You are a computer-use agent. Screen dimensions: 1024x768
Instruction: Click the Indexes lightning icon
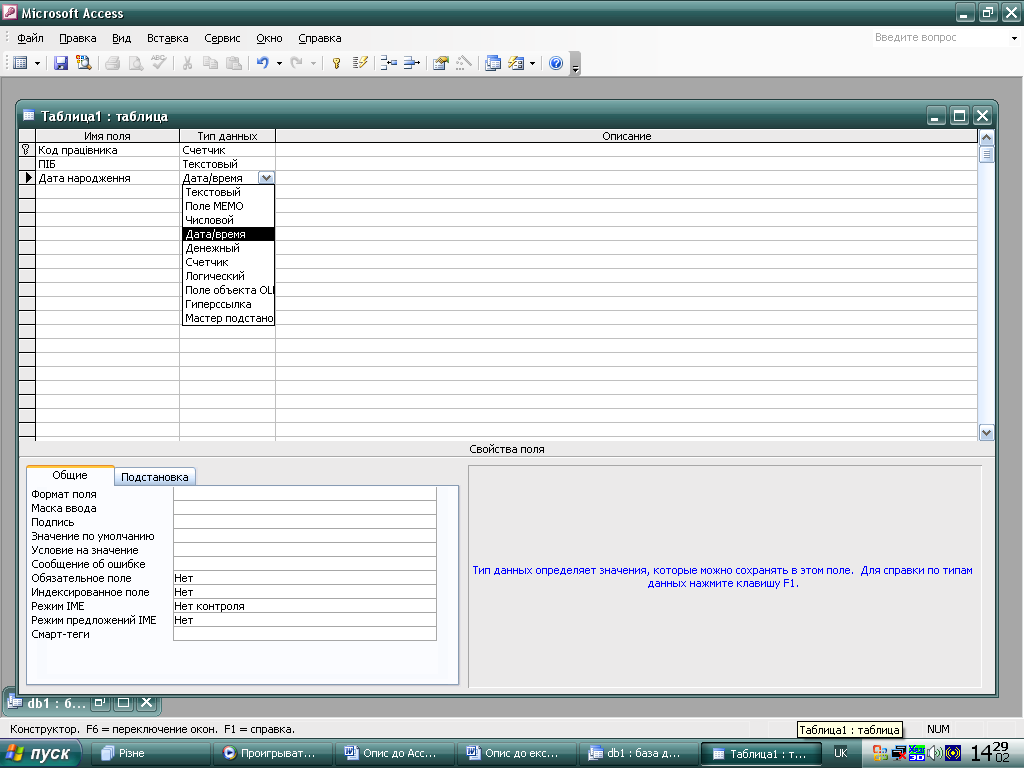pyautogui.click(x=360, y=63)
